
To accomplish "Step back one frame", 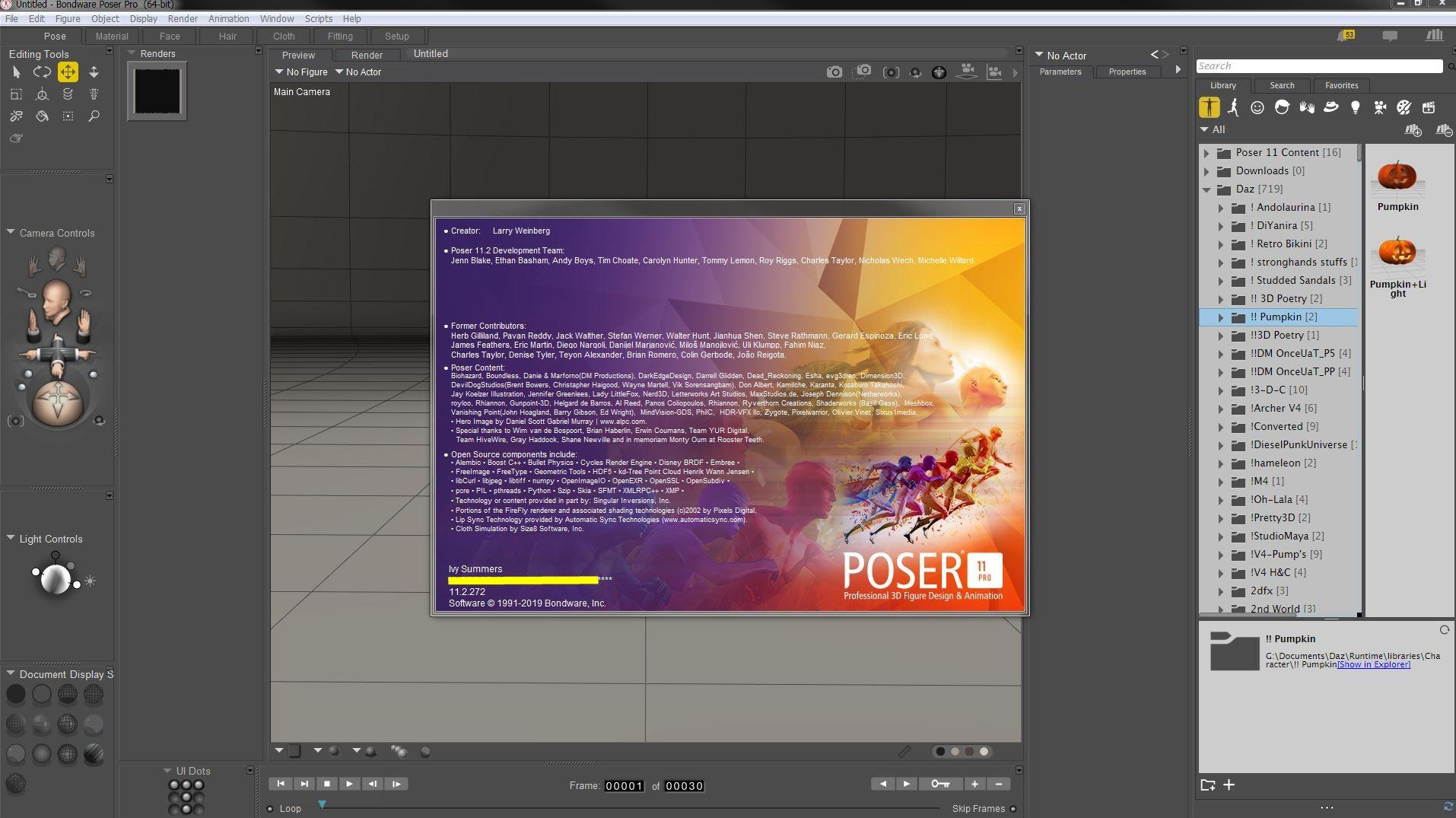I will tap(373, 784).
